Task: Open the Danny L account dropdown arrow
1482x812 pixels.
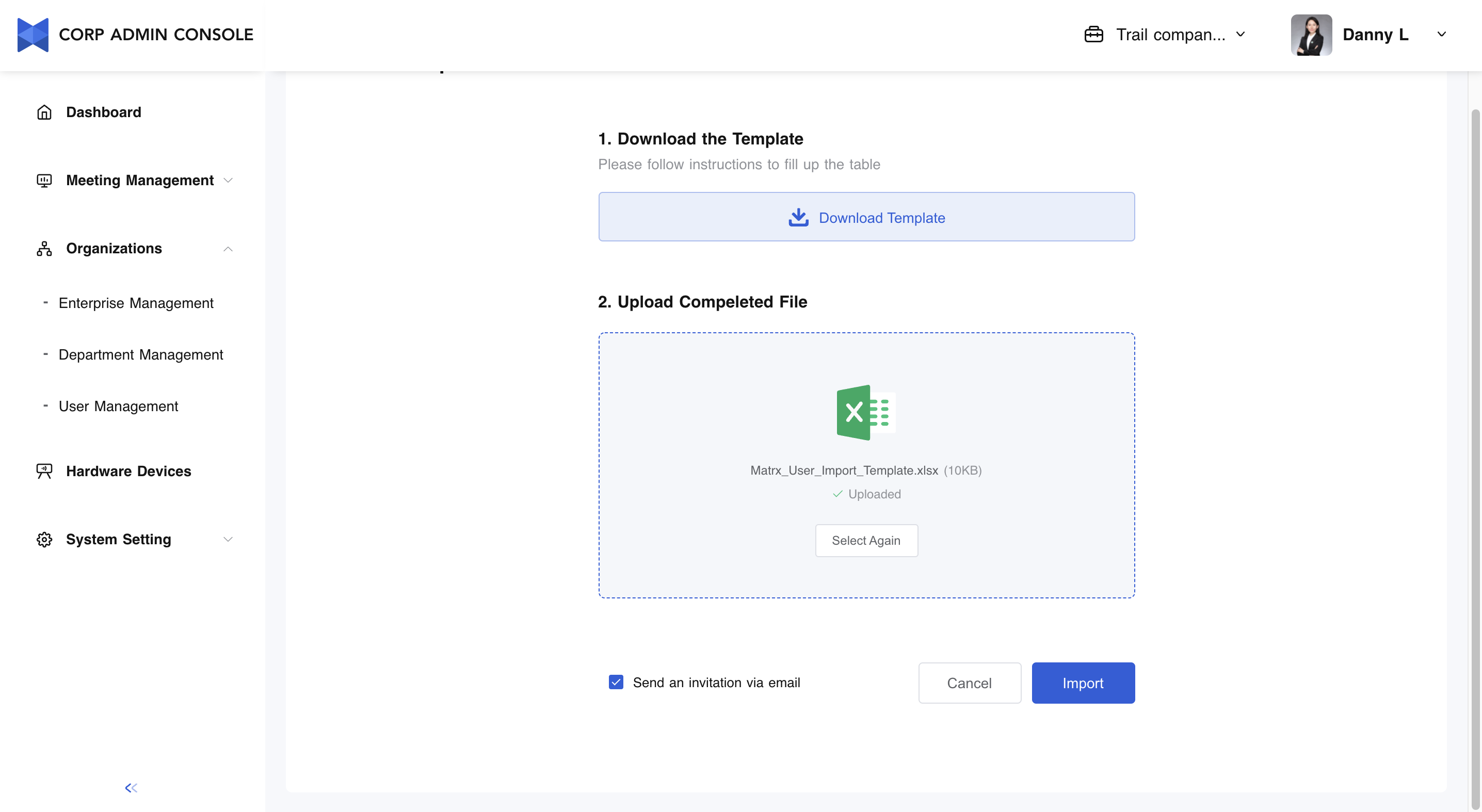Action: [1441, 35]
